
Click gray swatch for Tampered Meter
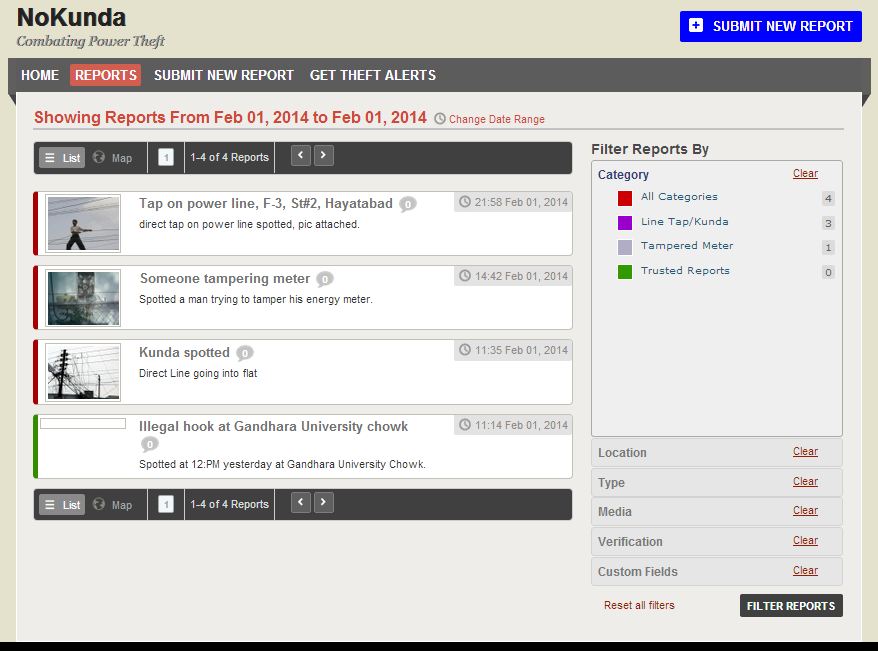(625, 247)
